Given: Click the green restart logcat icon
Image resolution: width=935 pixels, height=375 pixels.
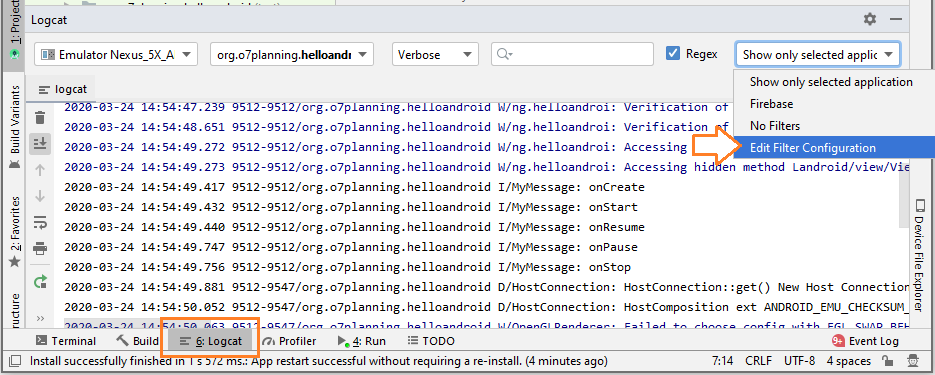Looking at the screenshot, I should coord(40,281).
